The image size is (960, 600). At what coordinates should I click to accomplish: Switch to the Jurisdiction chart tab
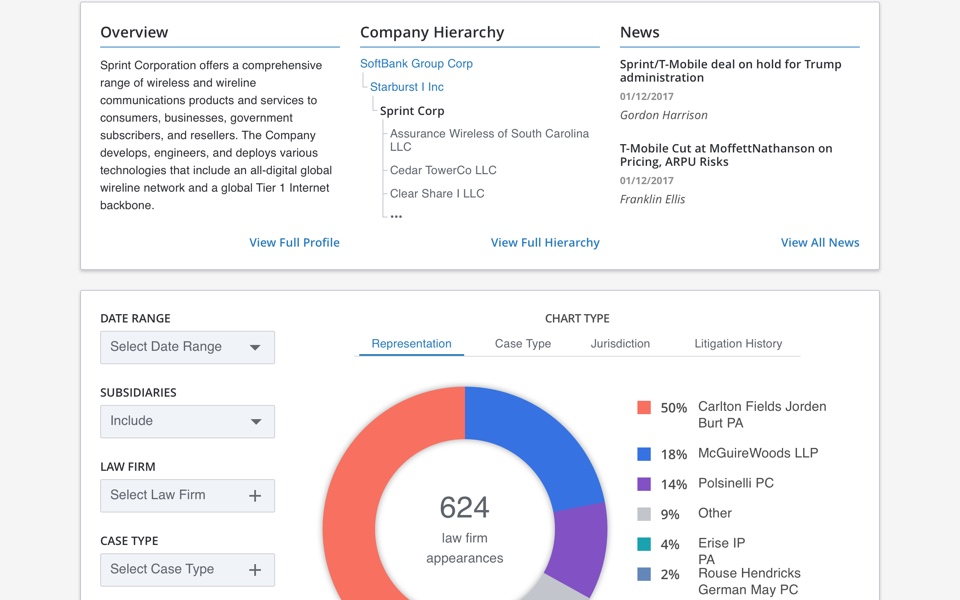pos(620,344)
